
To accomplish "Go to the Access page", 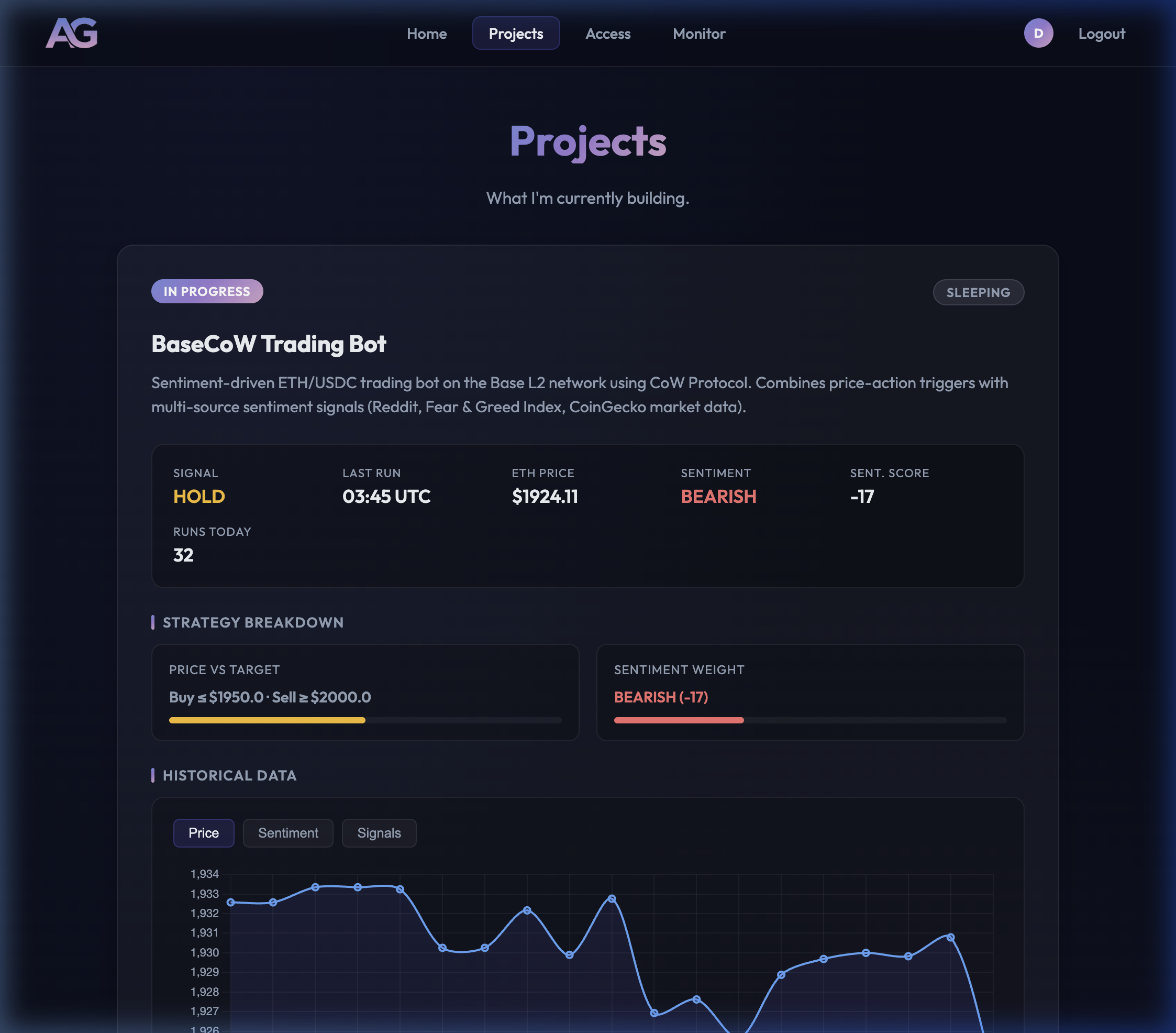I will coord(608,34).
